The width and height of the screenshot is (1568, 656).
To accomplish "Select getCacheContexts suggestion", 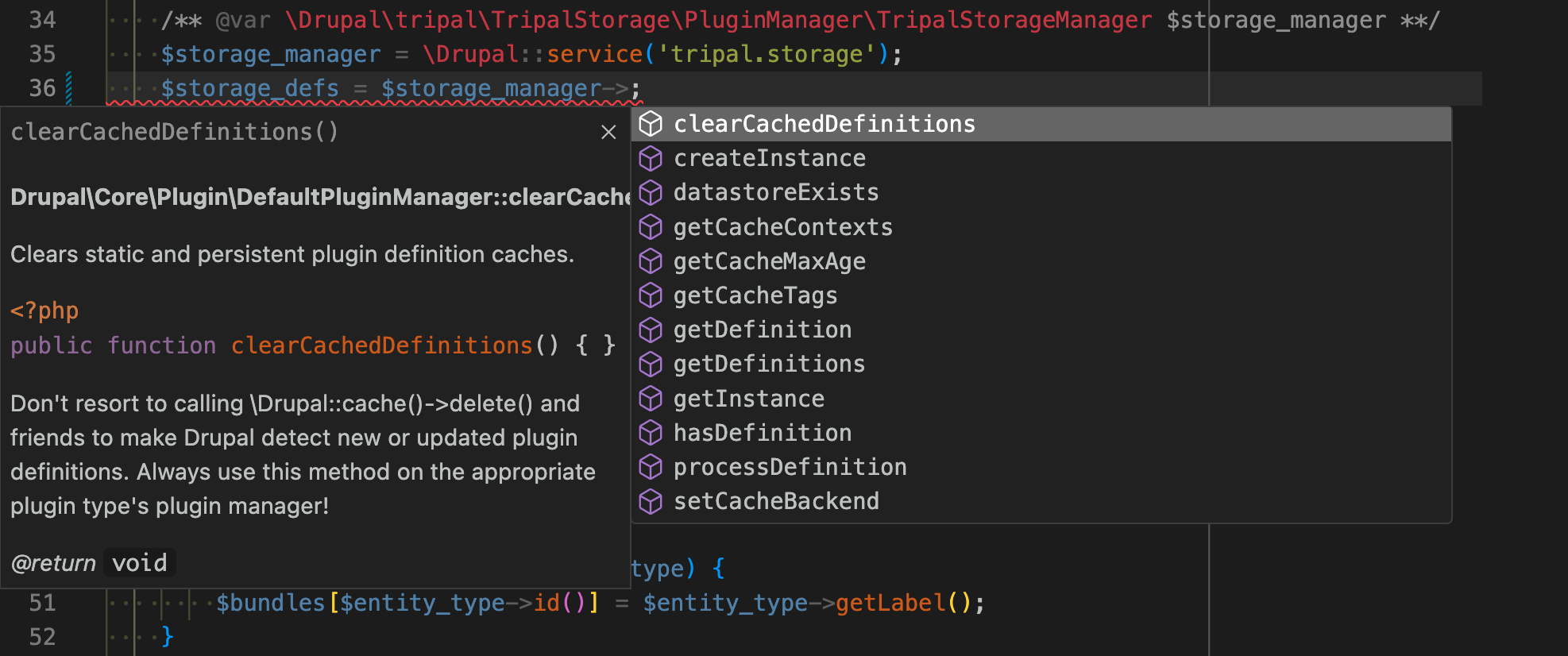I will [1041, 227].
